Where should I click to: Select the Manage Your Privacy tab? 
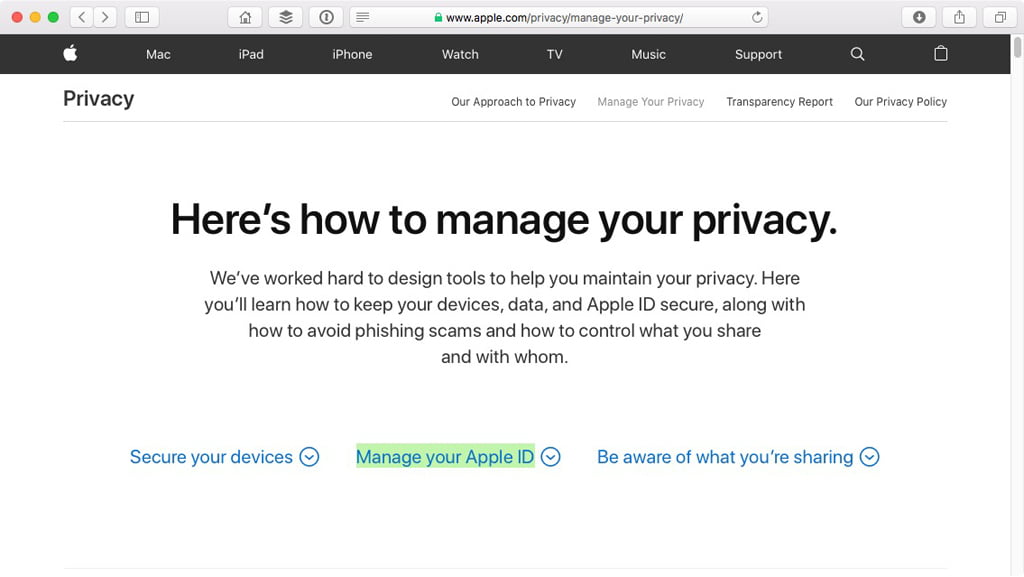pos(650,102)
